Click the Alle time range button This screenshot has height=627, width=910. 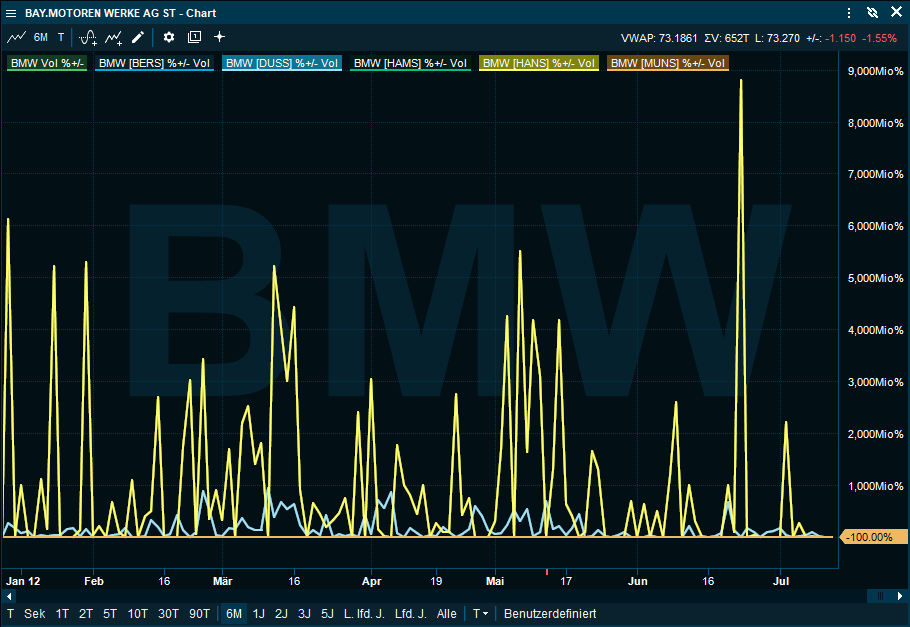pyautogui.click(x=447, y=613)
